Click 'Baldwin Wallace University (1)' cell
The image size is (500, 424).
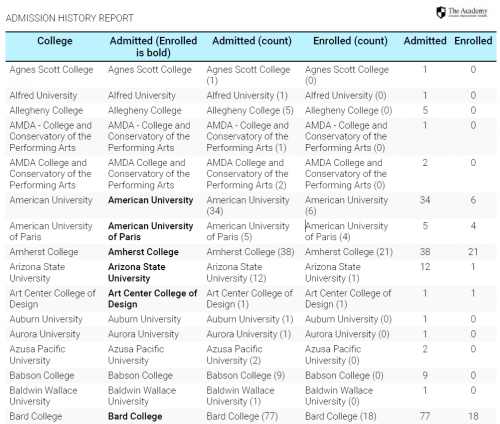coord(240,396)
